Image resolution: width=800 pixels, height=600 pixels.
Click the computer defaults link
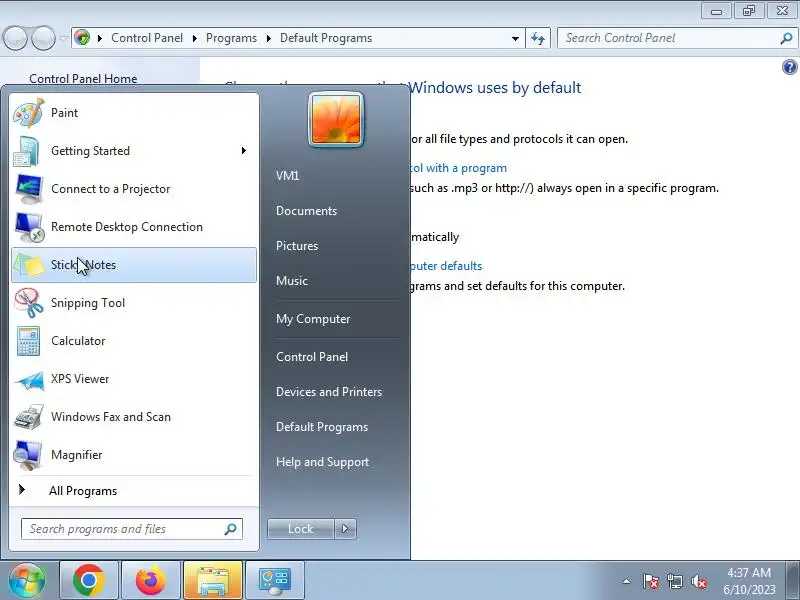446,266
